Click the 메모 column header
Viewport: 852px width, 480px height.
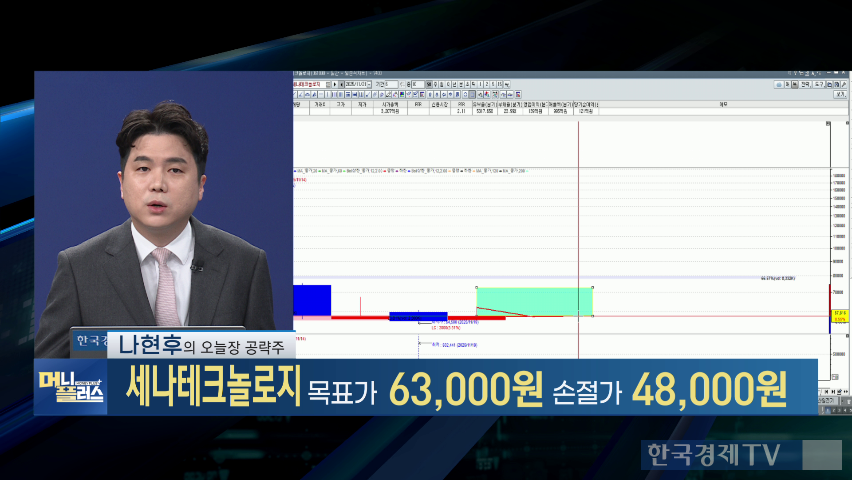pos(722,103)
